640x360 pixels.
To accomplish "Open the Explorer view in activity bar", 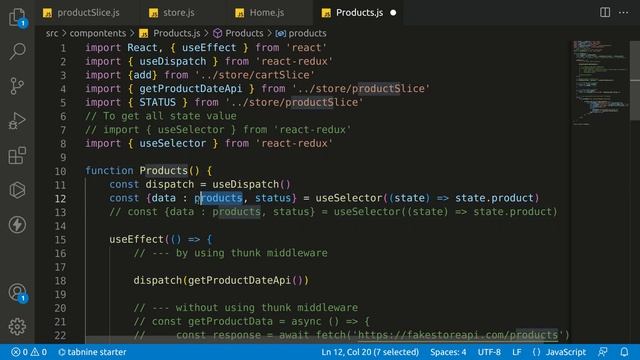I will (x=17, y=17).
